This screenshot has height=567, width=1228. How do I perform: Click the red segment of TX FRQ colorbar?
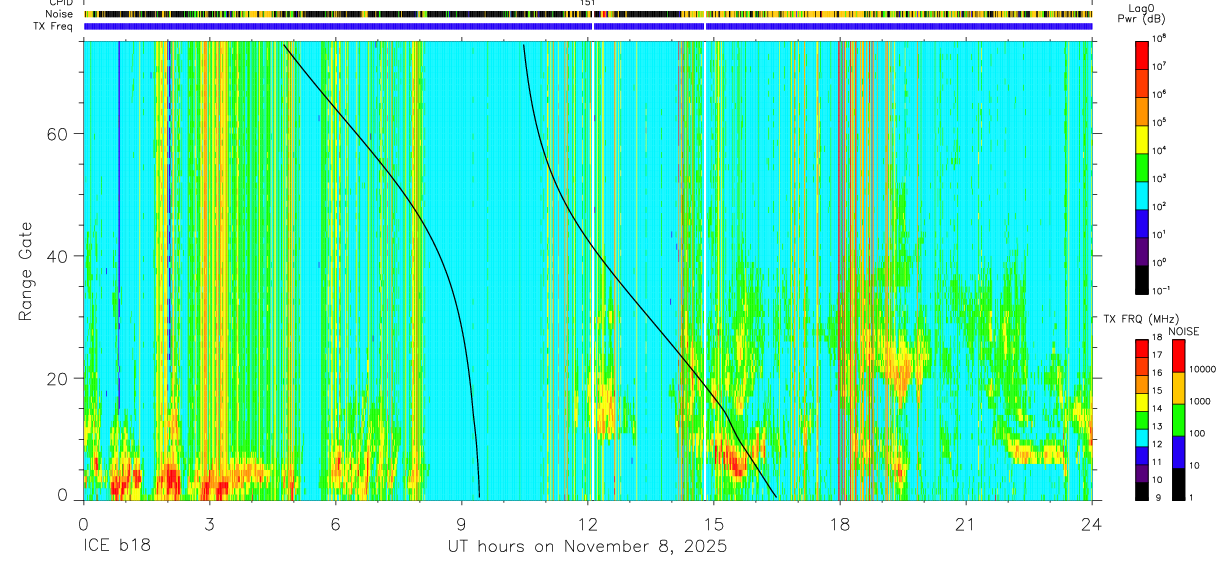pos(1143,348)
